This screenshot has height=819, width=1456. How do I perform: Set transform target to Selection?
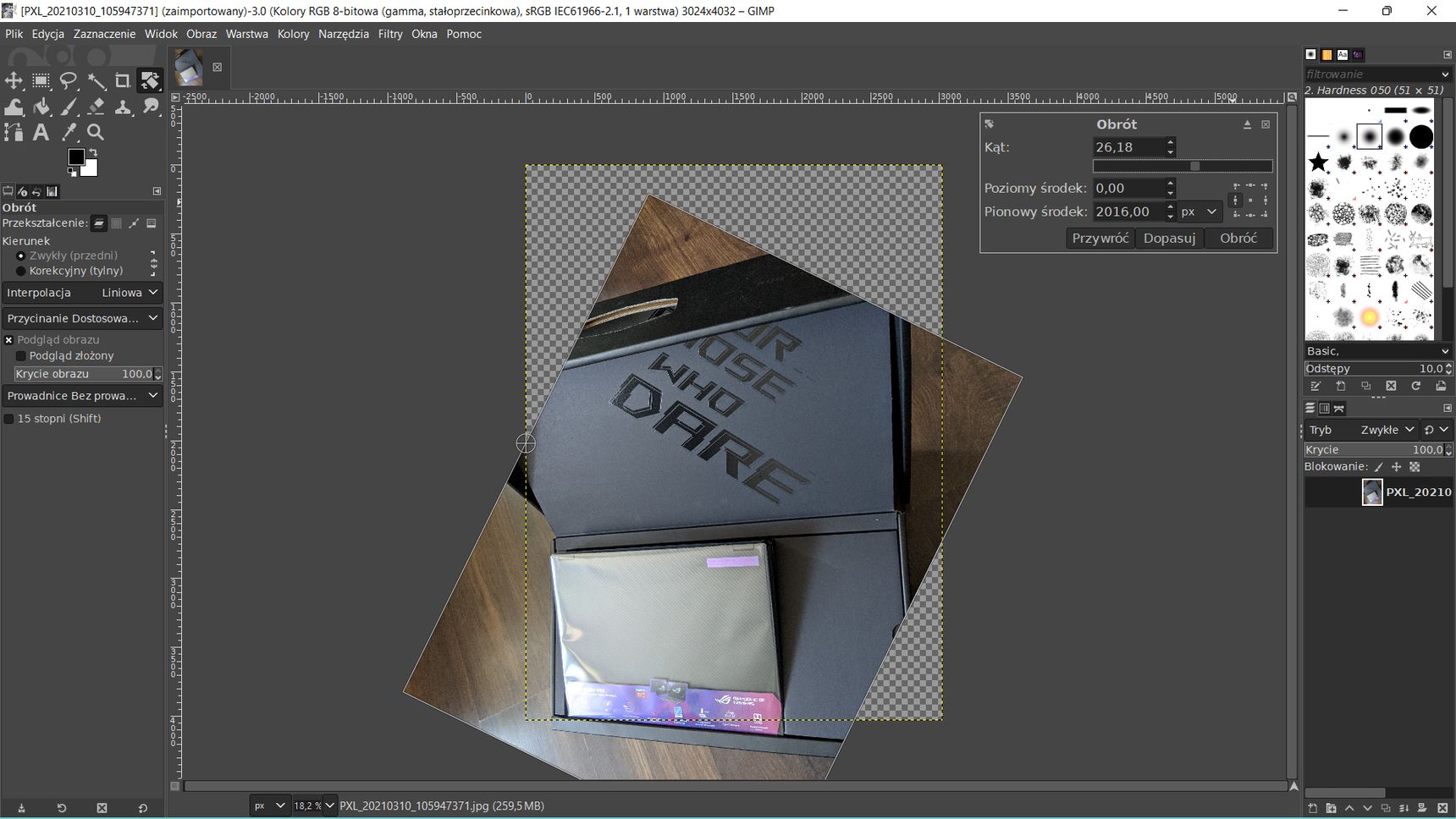point(117,223)
